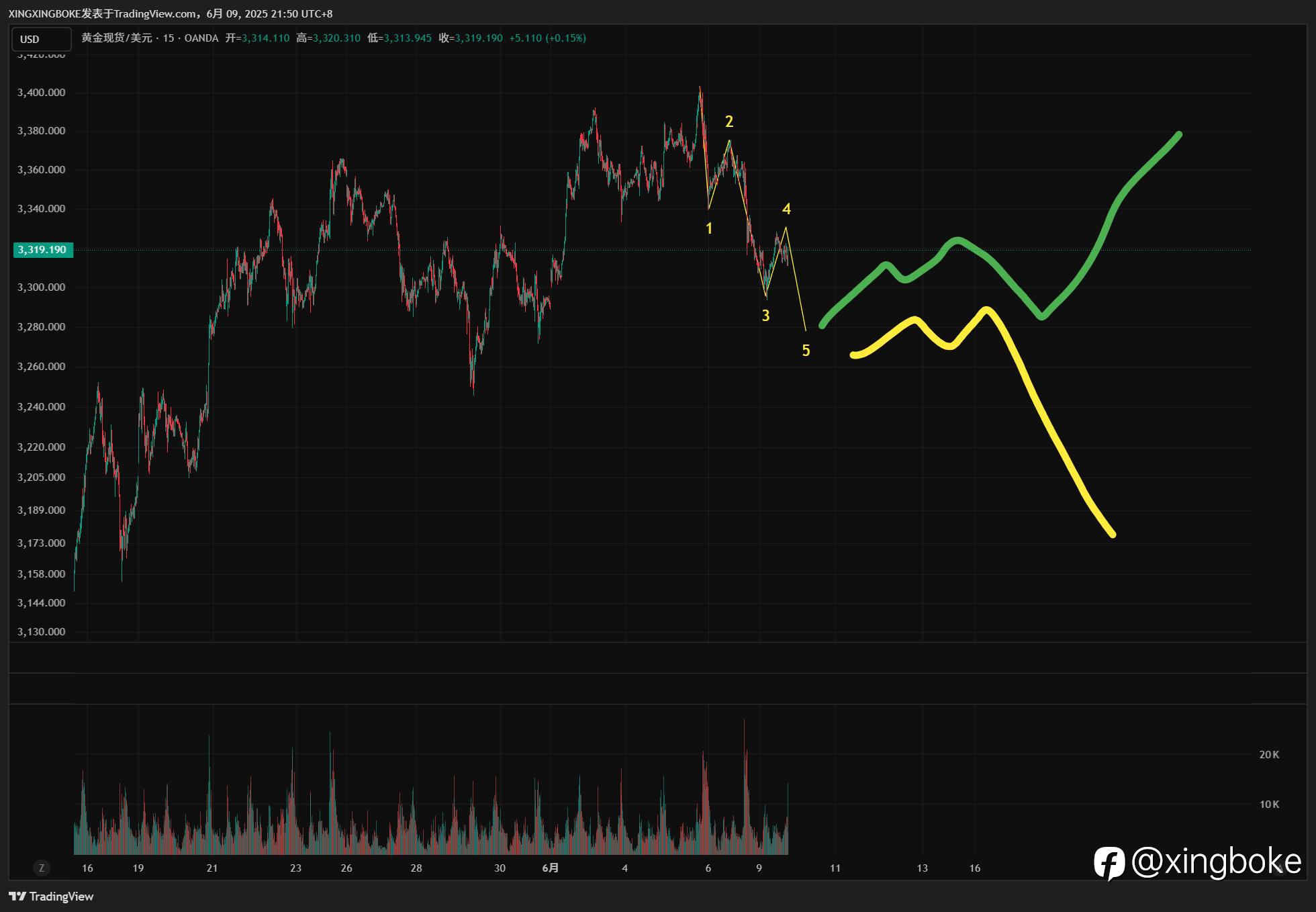Click the wave label 2 on the chart
The width and height of the screenshot is (1316, 912).
pyautogui.click(x=729, y=122)
